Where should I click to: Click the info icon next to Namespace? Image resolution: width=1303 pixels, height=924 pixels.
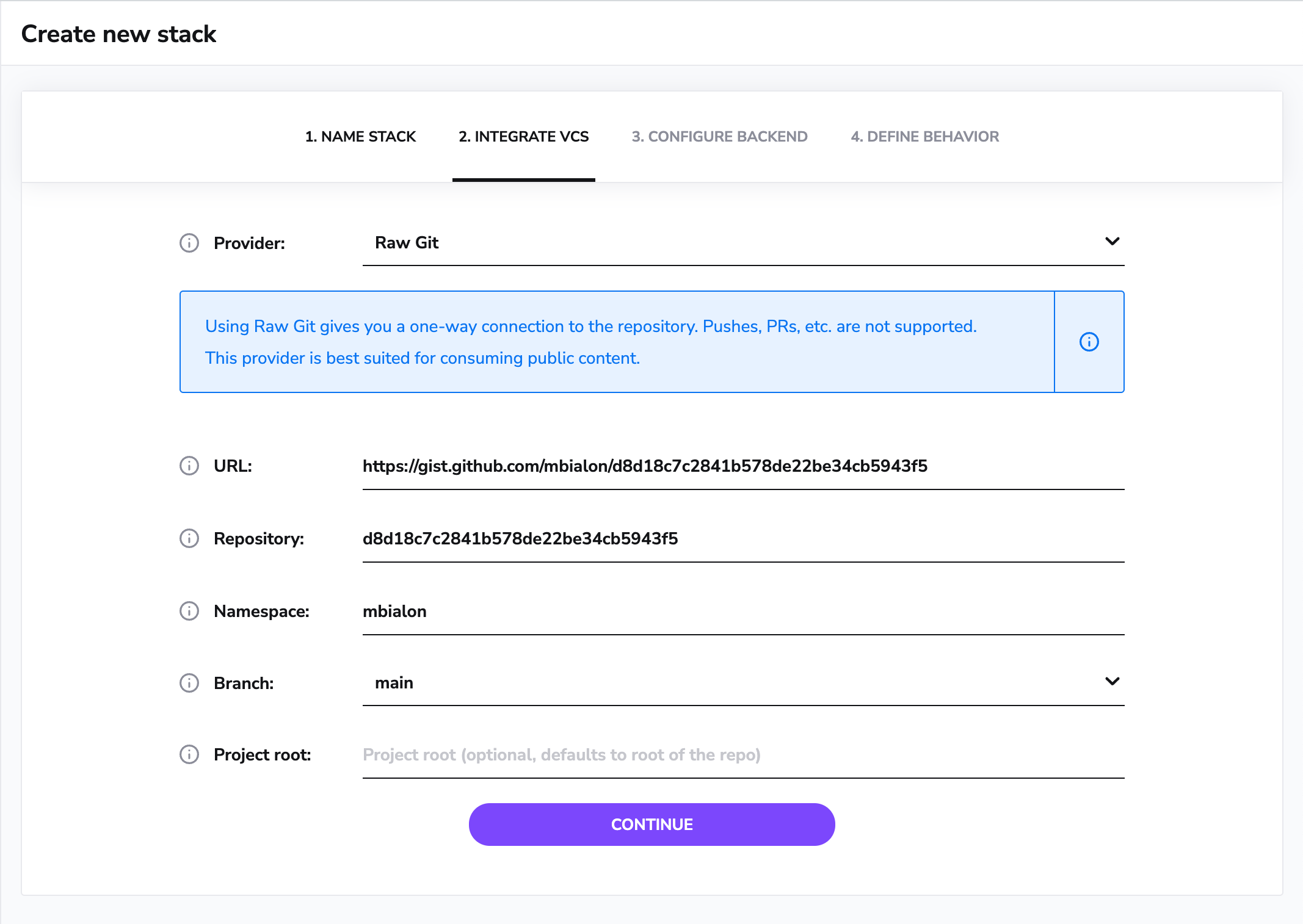(189, 611)
